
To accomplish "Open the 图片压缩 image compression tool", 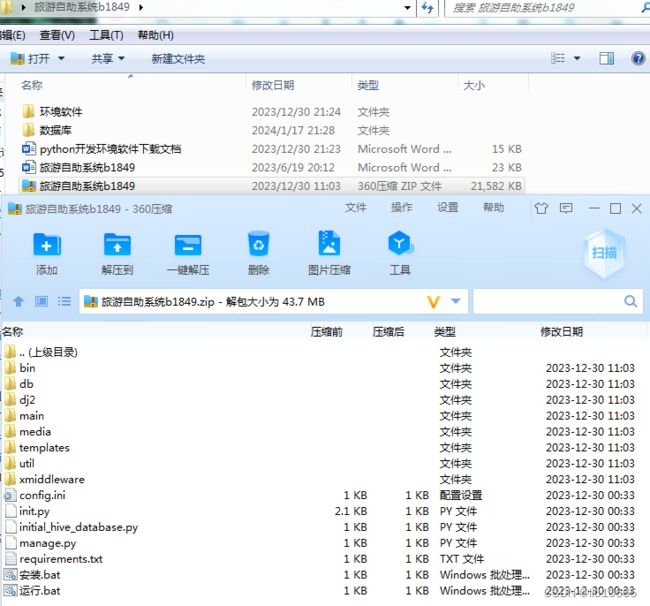I will 329,243.
